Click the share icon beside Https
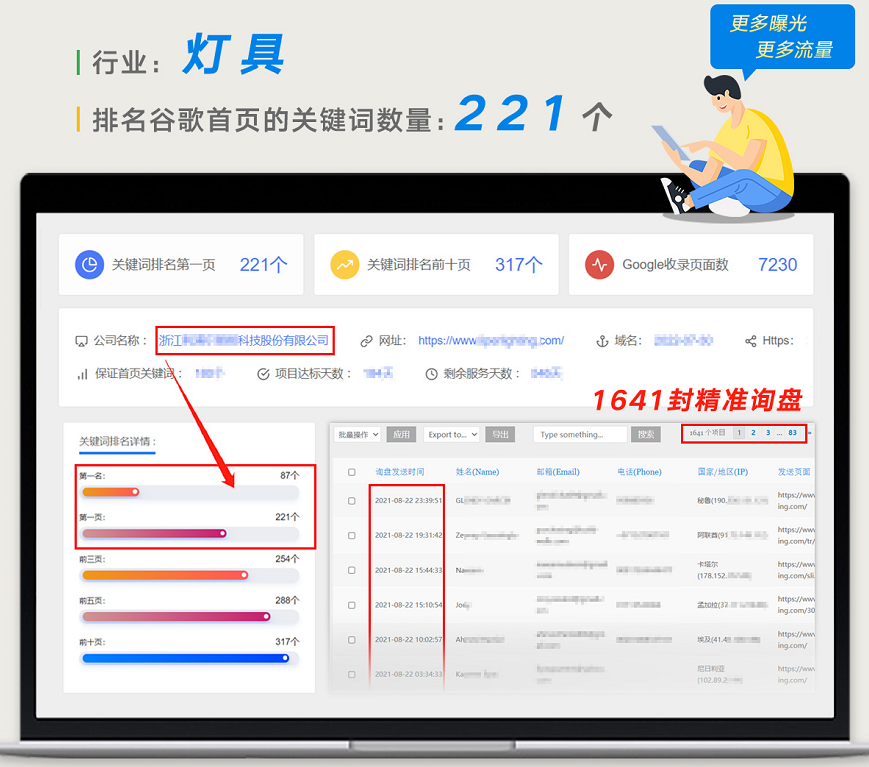 pos(750,341)
